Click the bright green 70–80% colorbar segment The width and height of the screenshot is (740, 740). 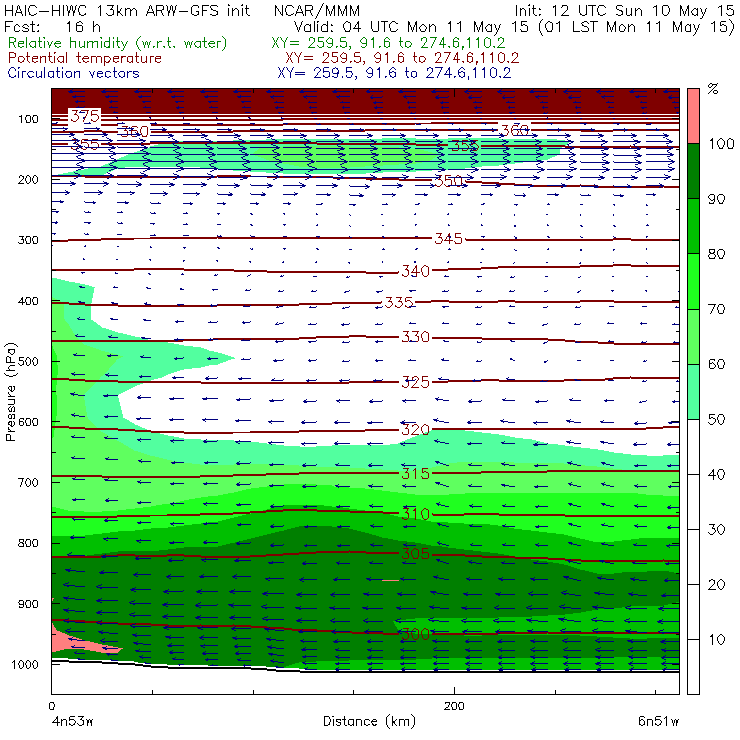coord(693,281)
